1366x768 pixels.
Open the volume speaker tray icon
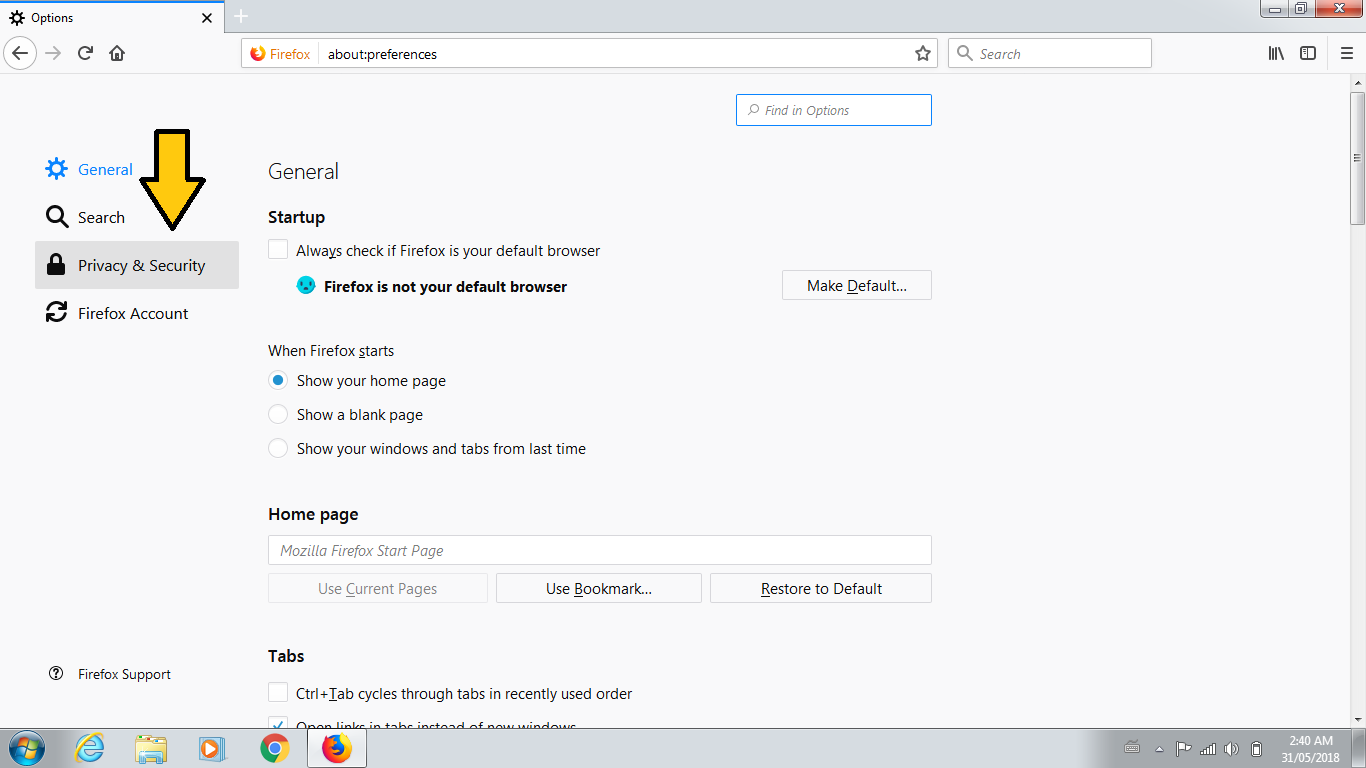[x=1232, y=748]
